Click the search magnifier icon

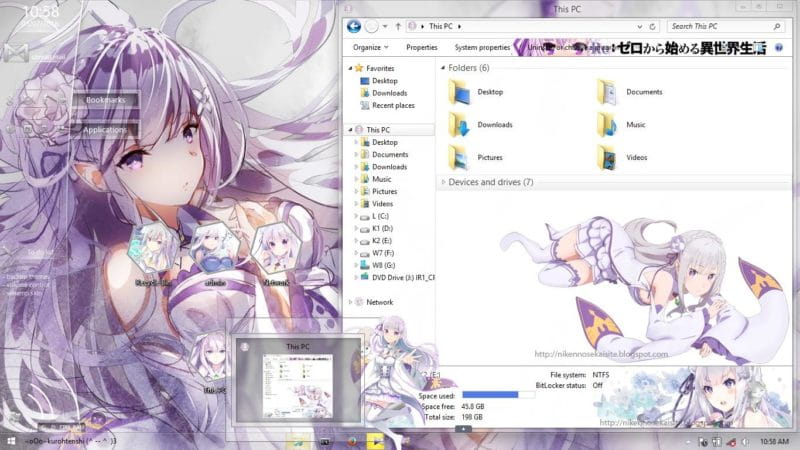777,26
